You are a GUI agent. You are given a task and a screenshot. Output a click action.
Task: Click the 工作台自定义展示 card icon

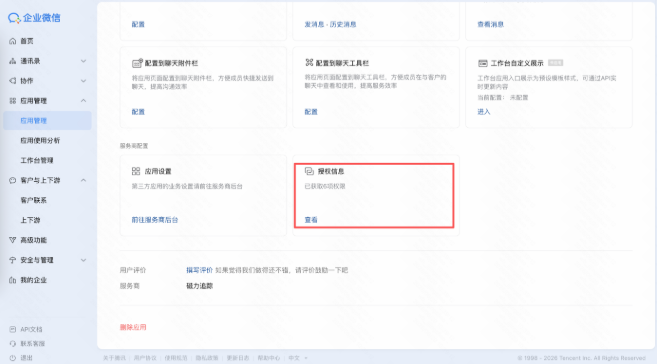pos(483,63)
